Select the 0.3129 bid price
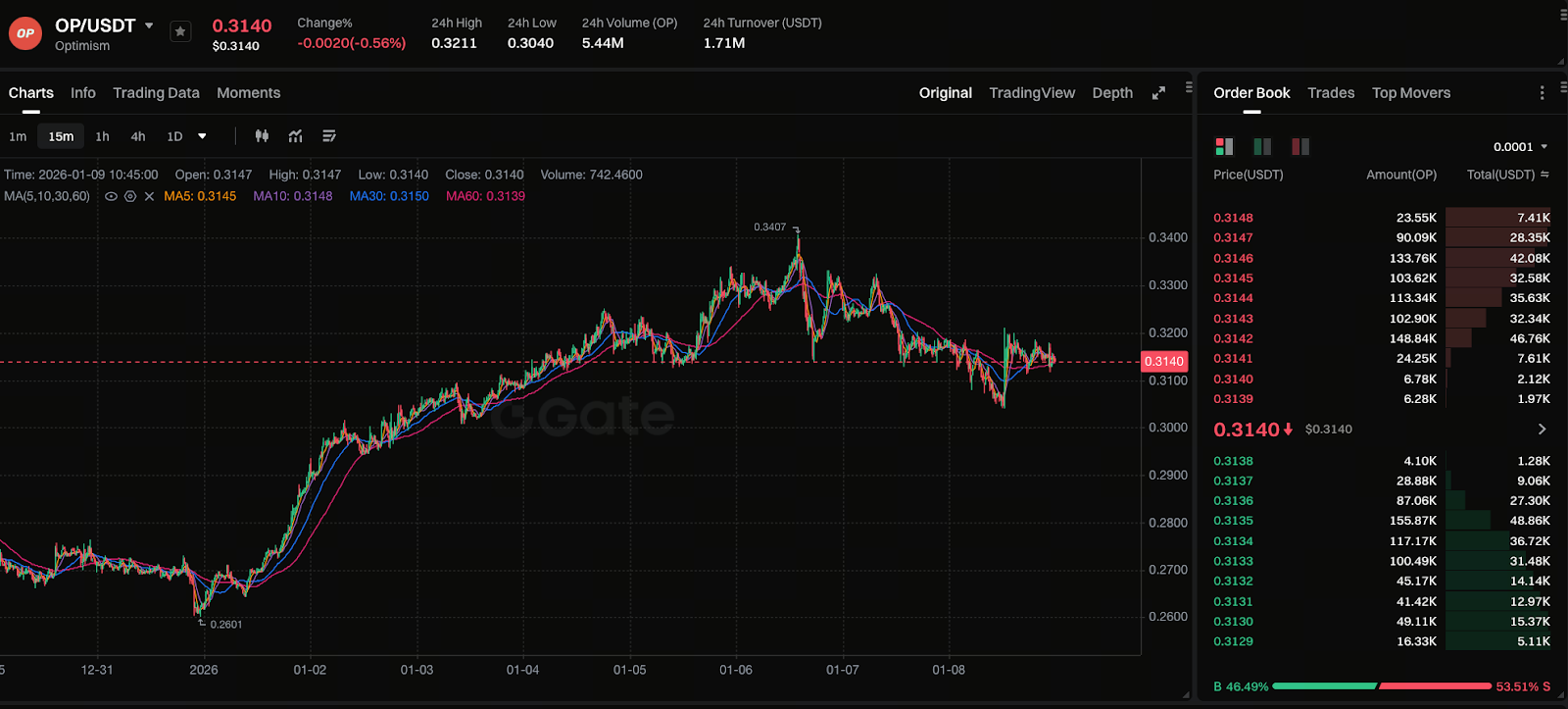Image resolution: width=1568 pixels, height=709 pixels. [1233, 641]
